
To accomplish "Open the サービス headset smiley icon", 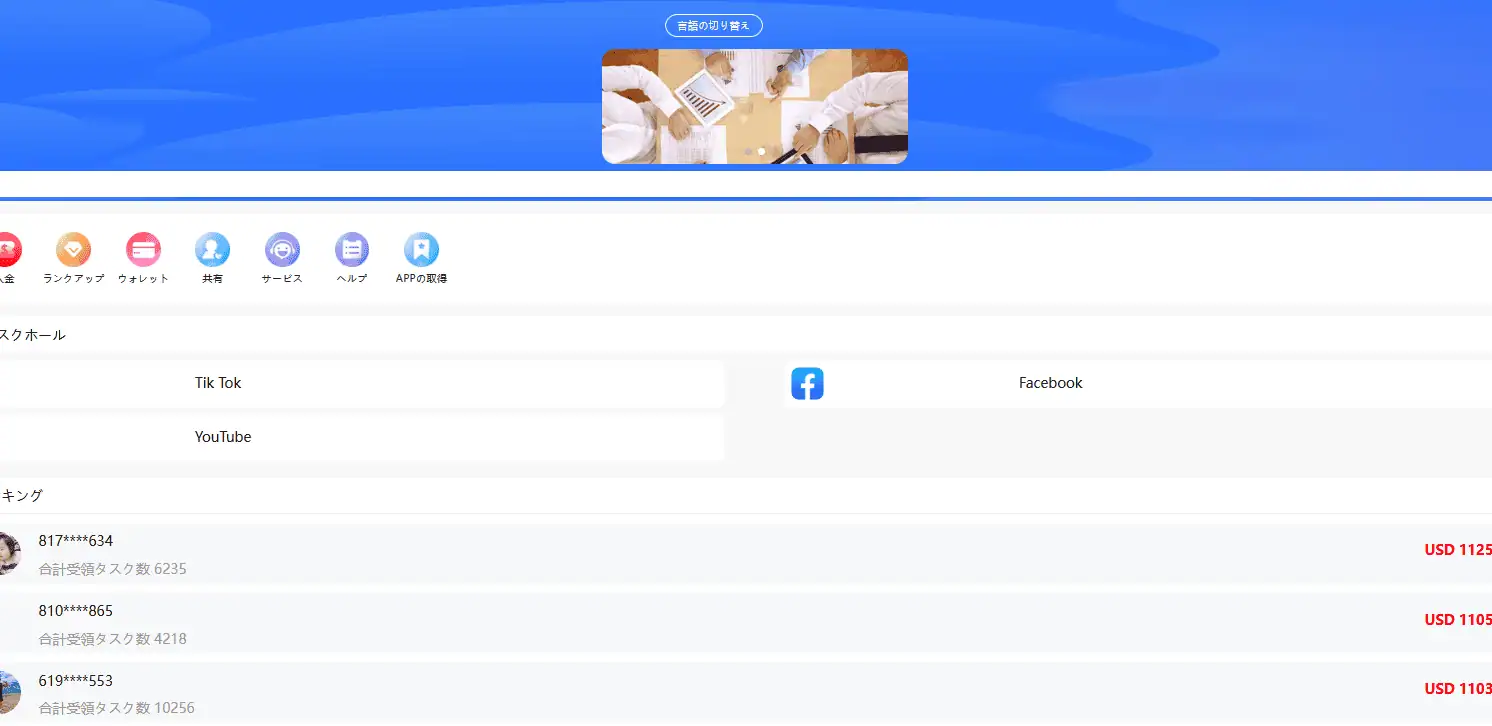I will [282, 250].
